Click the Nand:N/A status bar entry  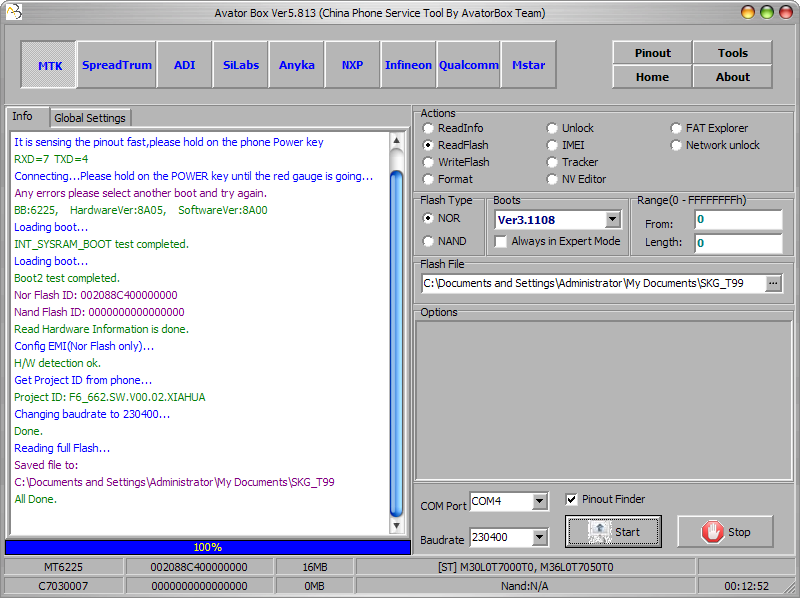coord(526,586)
